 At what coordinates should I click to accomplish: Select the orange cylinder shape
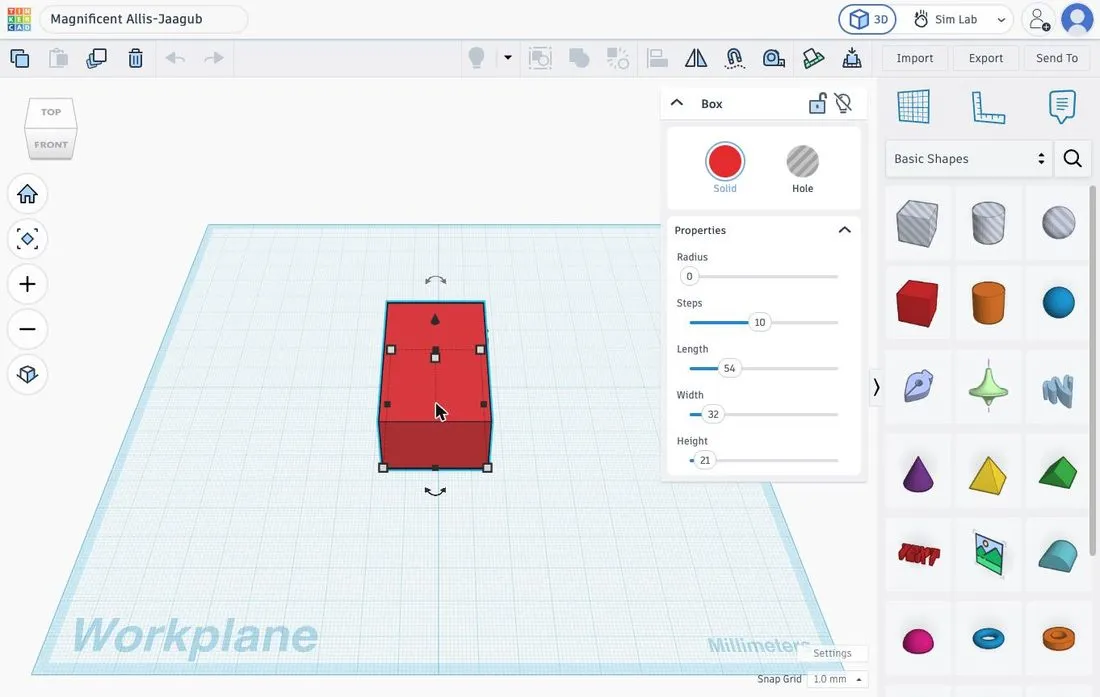tap(988, 302)
